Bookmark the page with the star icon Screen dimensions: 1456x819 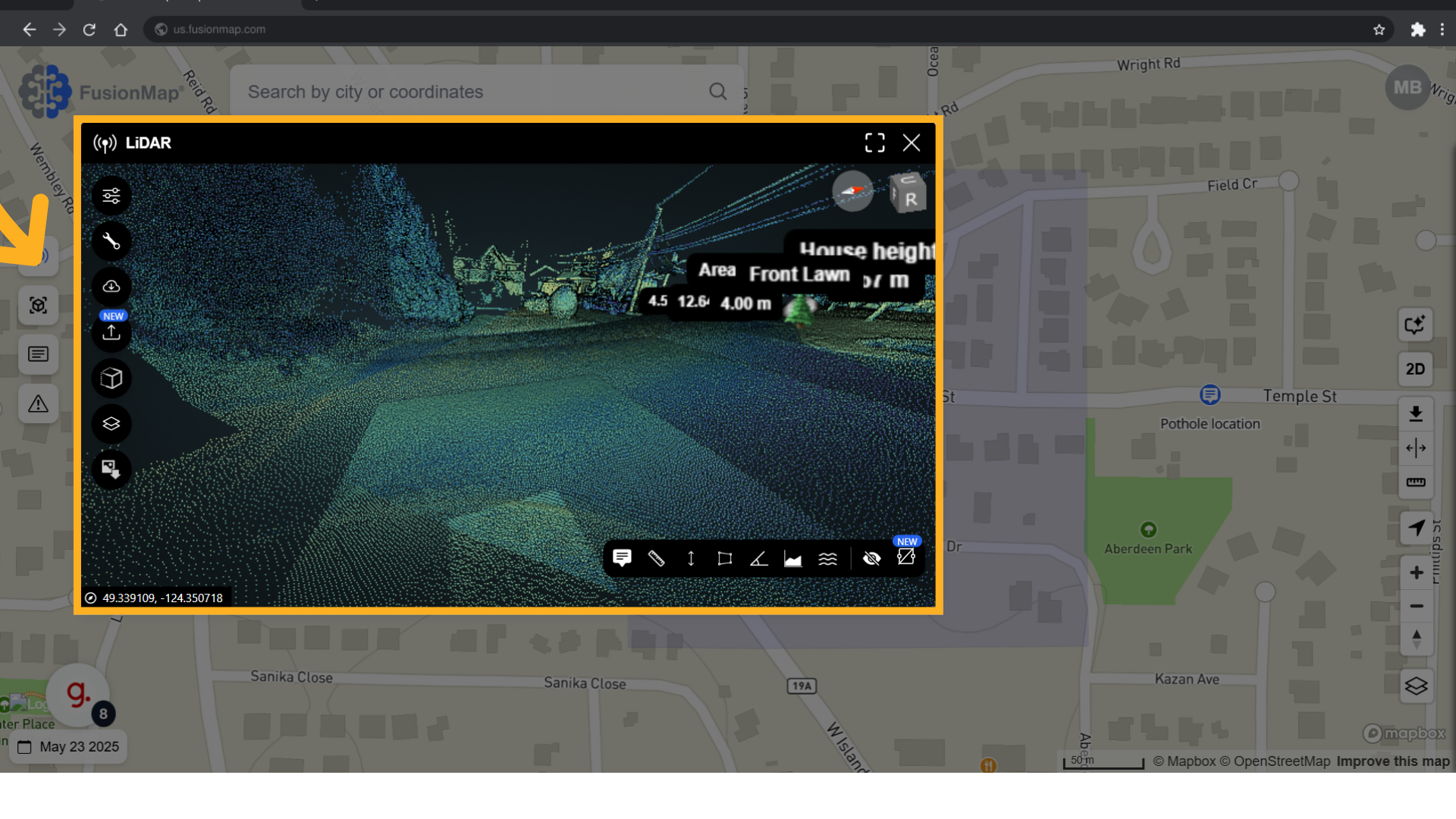click(x=1379, y=30)
